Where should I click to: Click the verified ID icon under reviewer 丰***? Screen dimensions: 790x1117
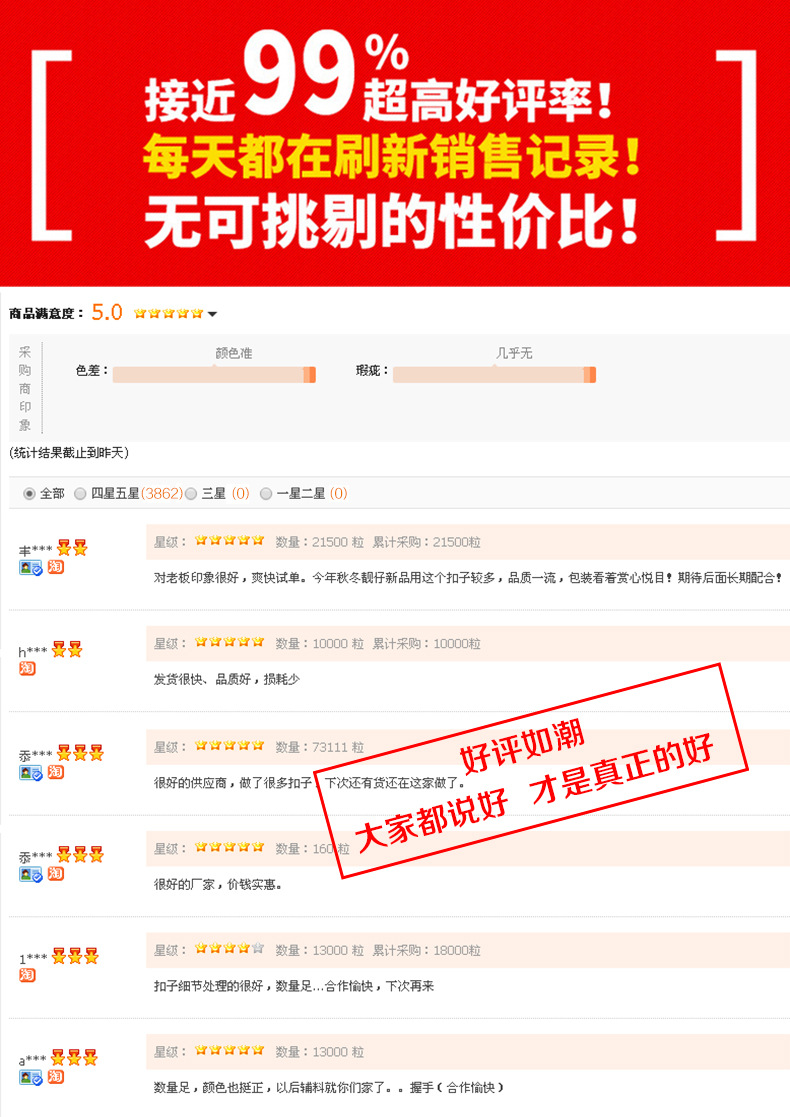(x=31, y=568)
